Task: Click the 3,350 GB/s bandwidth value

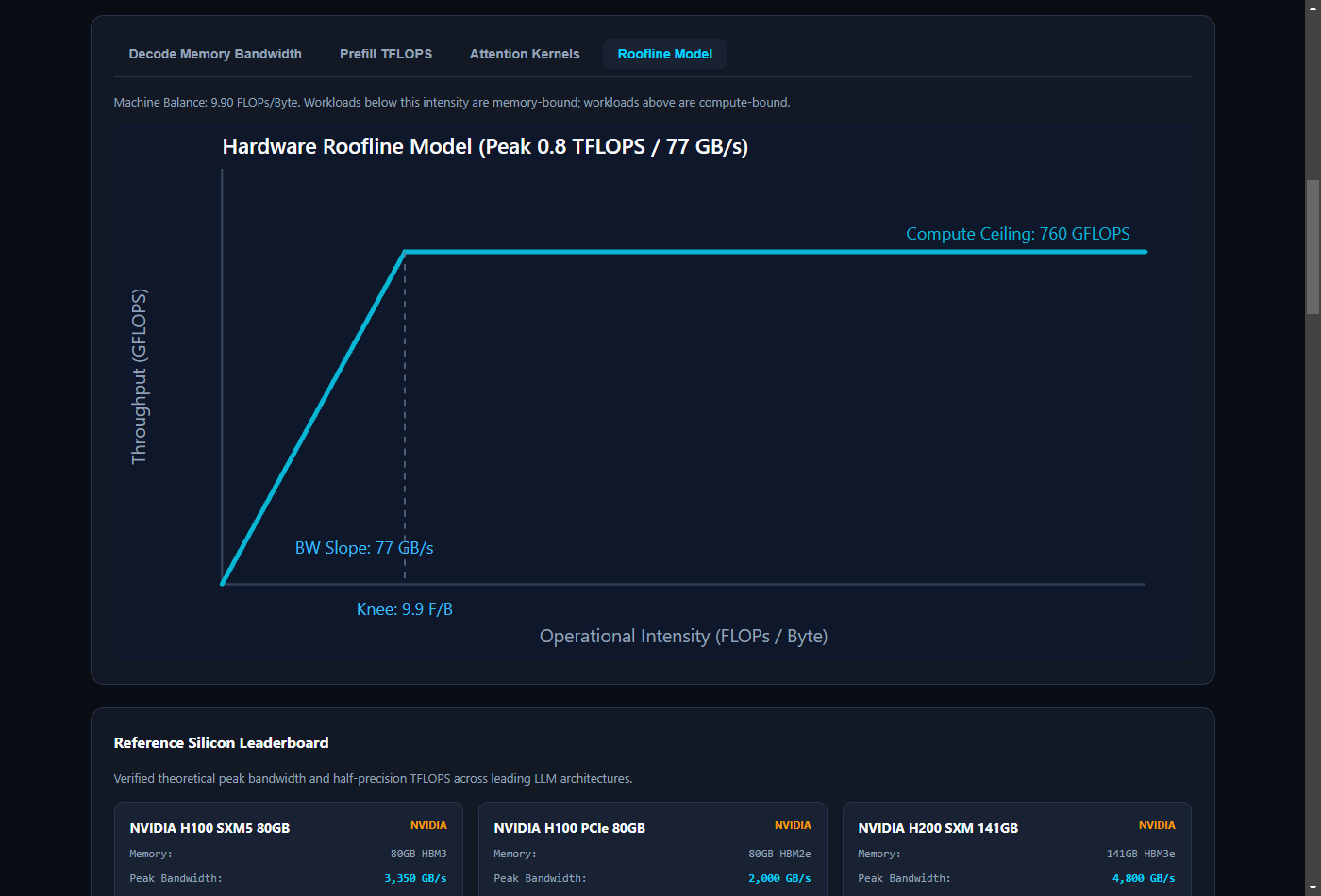Action: [x=415, y=878]
